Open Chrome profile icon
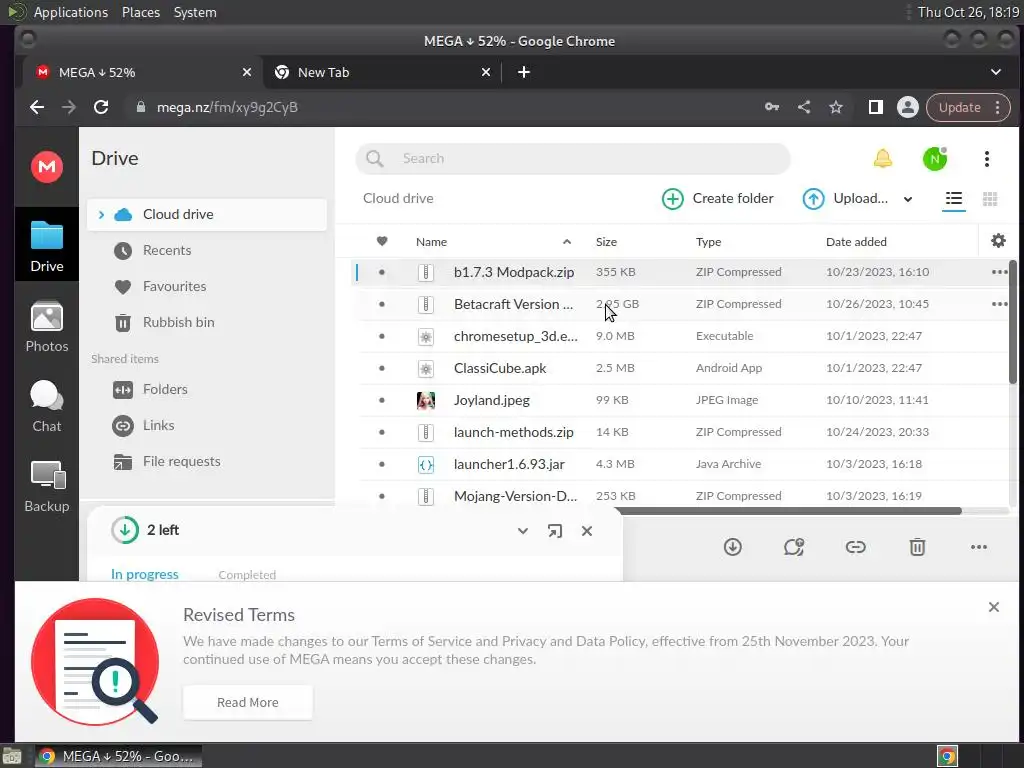The height and width of the screenshot is (768, 1024). tap(907, 107)
